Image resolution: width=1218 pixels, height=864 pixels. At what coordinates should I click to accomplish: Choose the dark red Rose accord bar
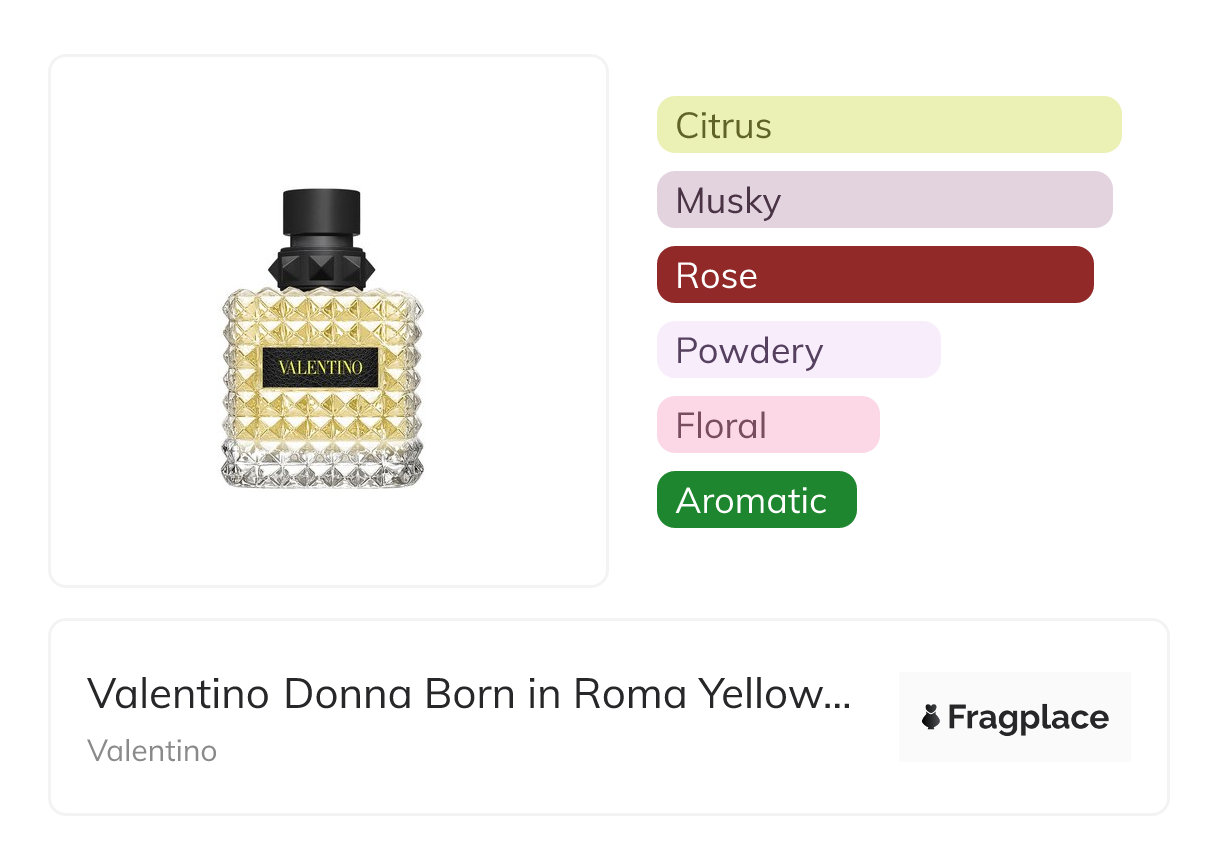(x=875, y=275)
